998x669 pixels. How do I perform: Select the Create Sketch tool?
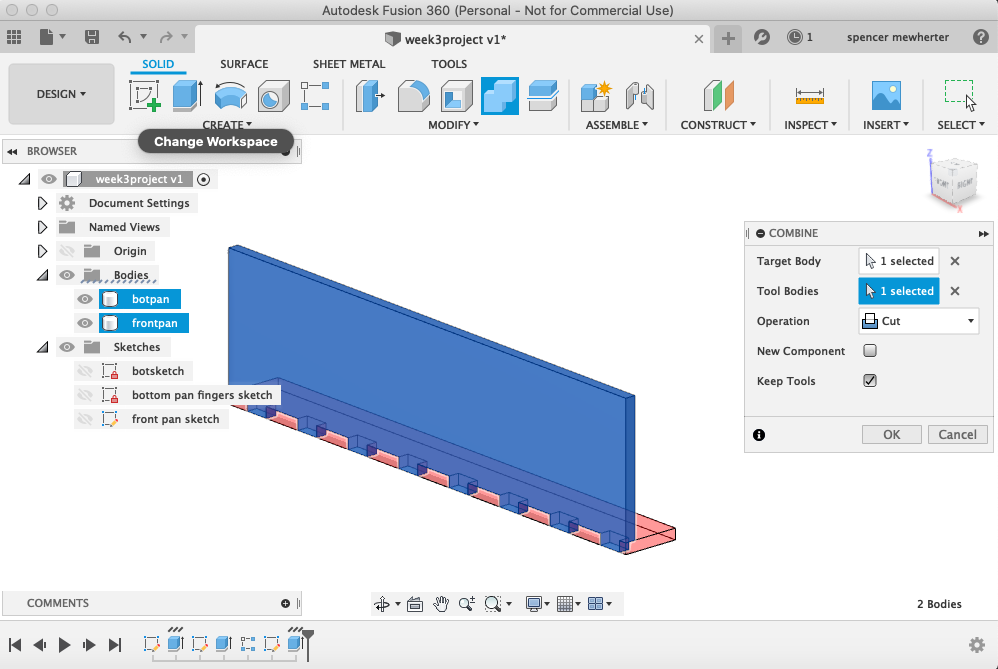coord(144,95)
